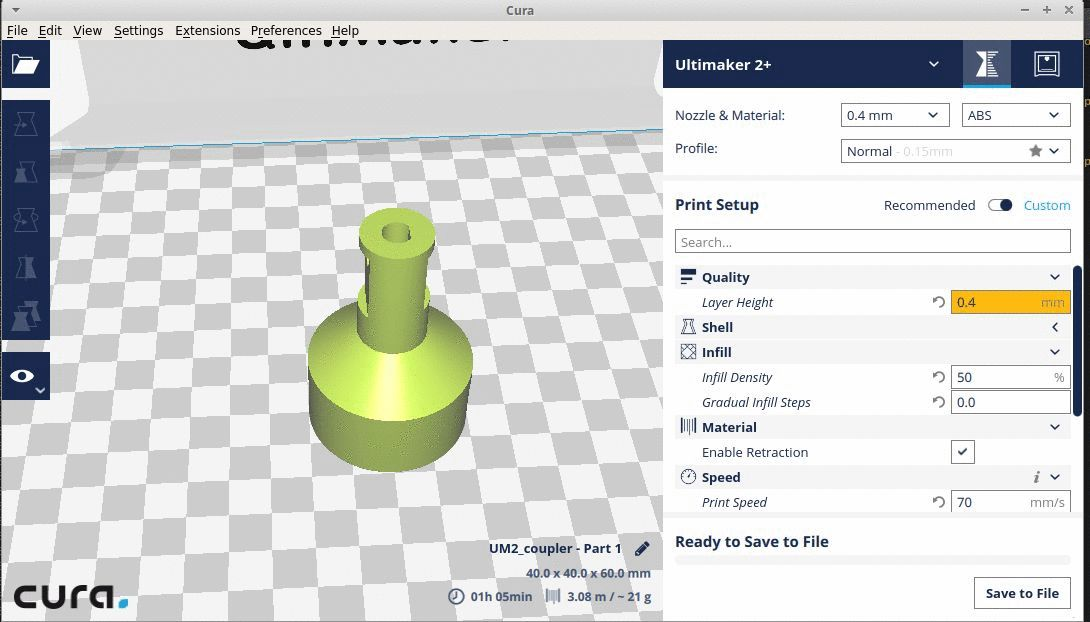This screenshot has height=622, width=1090.
Task: Click the 40.0 x 40.0 x 60.0 mm dimensions
Action: click(x=588, y=574)
